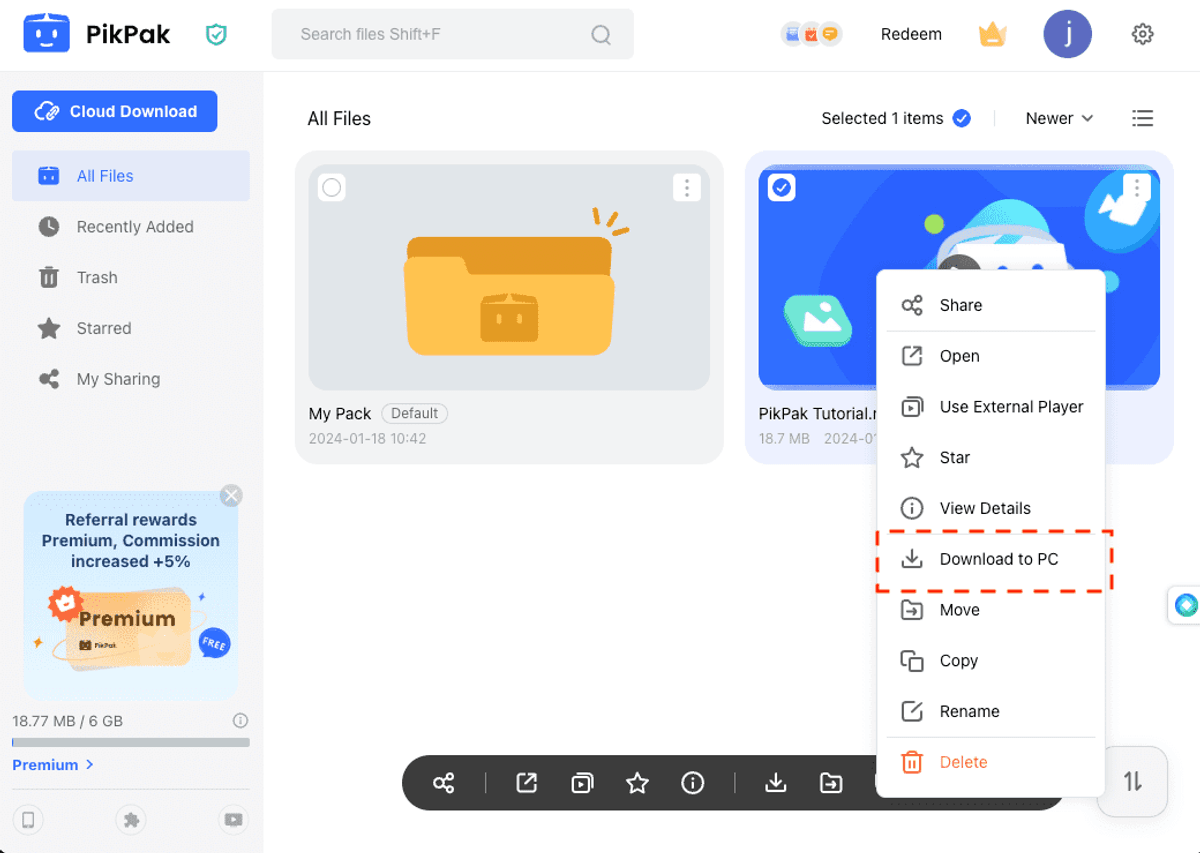
Task: Click external player icon in bottom toolbar
Action: point(582,783)
